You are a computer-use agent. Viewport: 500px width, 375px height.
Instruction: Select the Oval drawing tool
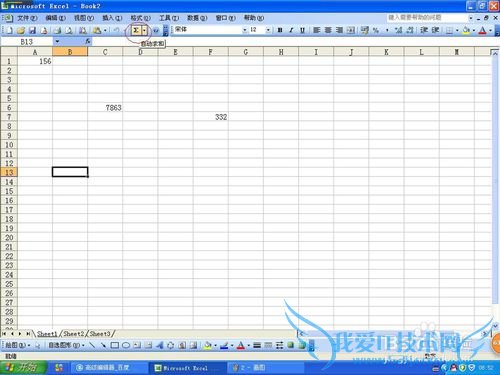(x=126, y=345)
